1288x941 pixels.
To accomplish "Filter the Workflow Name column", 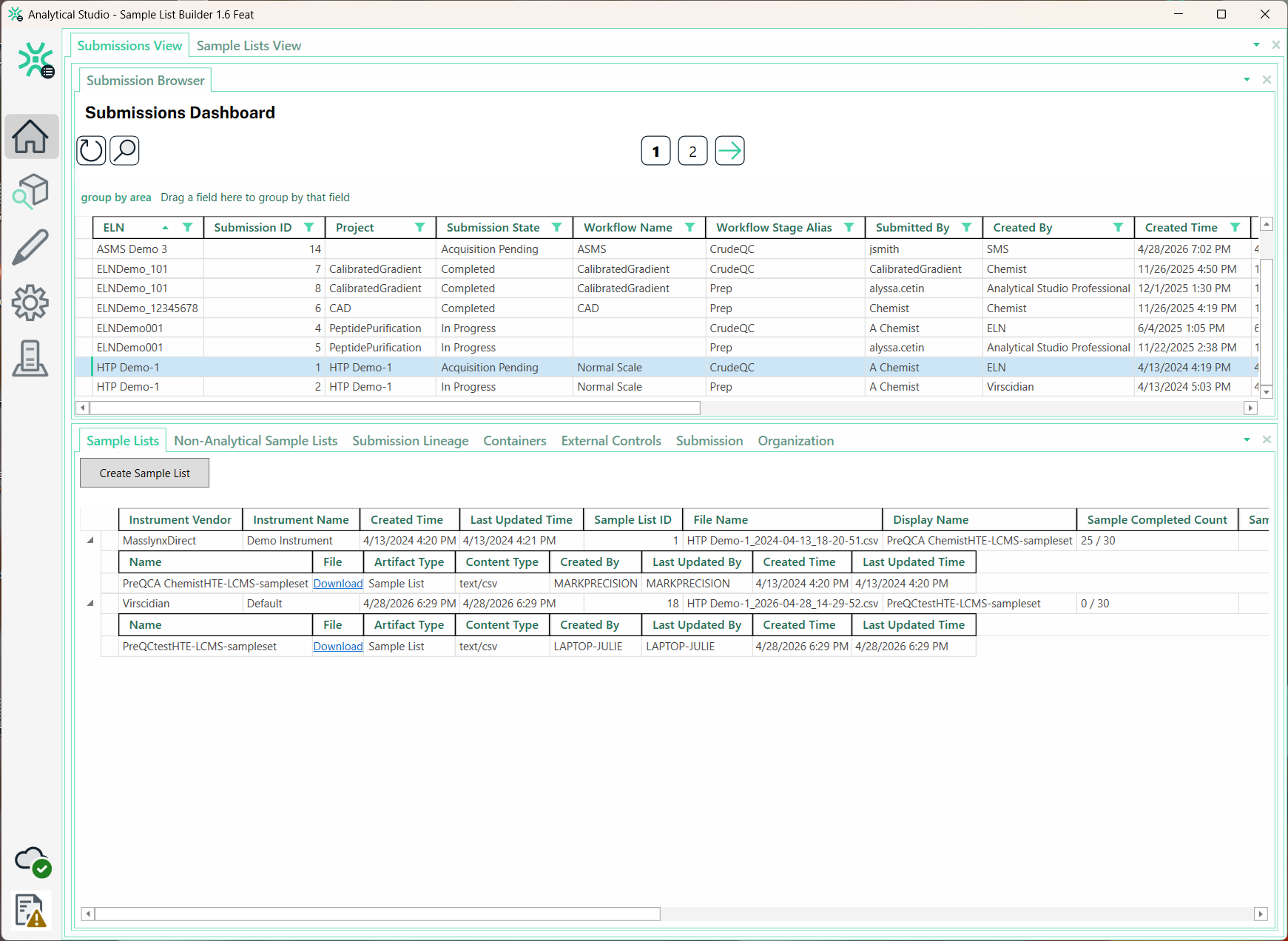I will tap(690, 228).
